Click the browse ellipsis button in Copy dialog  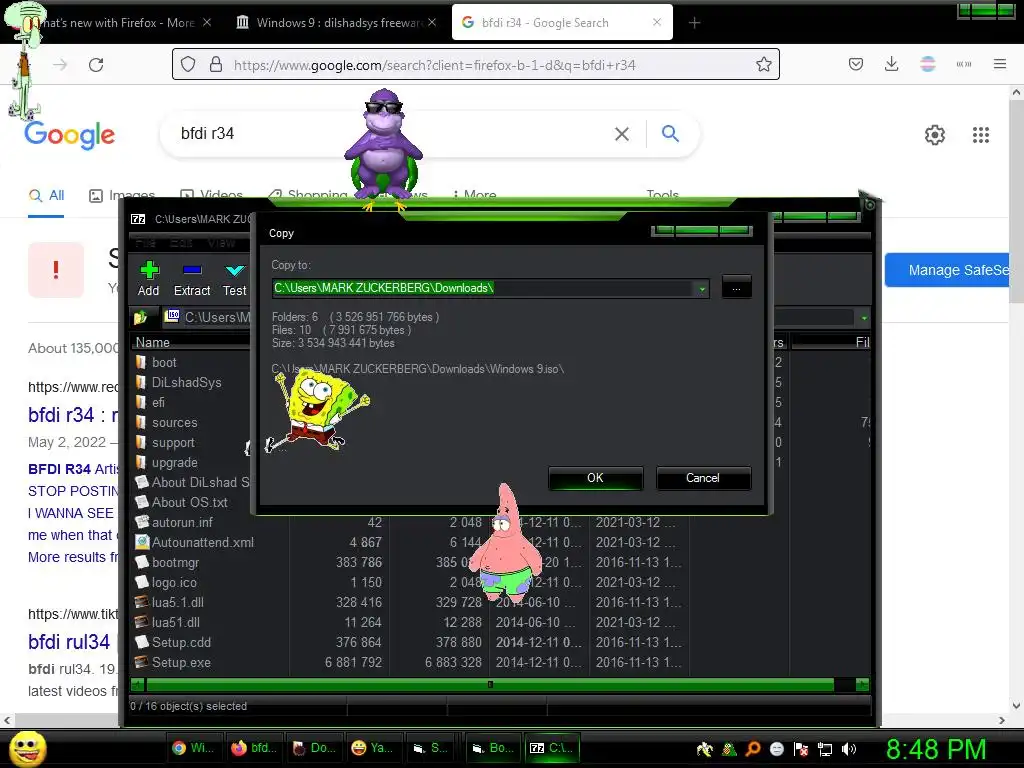737,287
